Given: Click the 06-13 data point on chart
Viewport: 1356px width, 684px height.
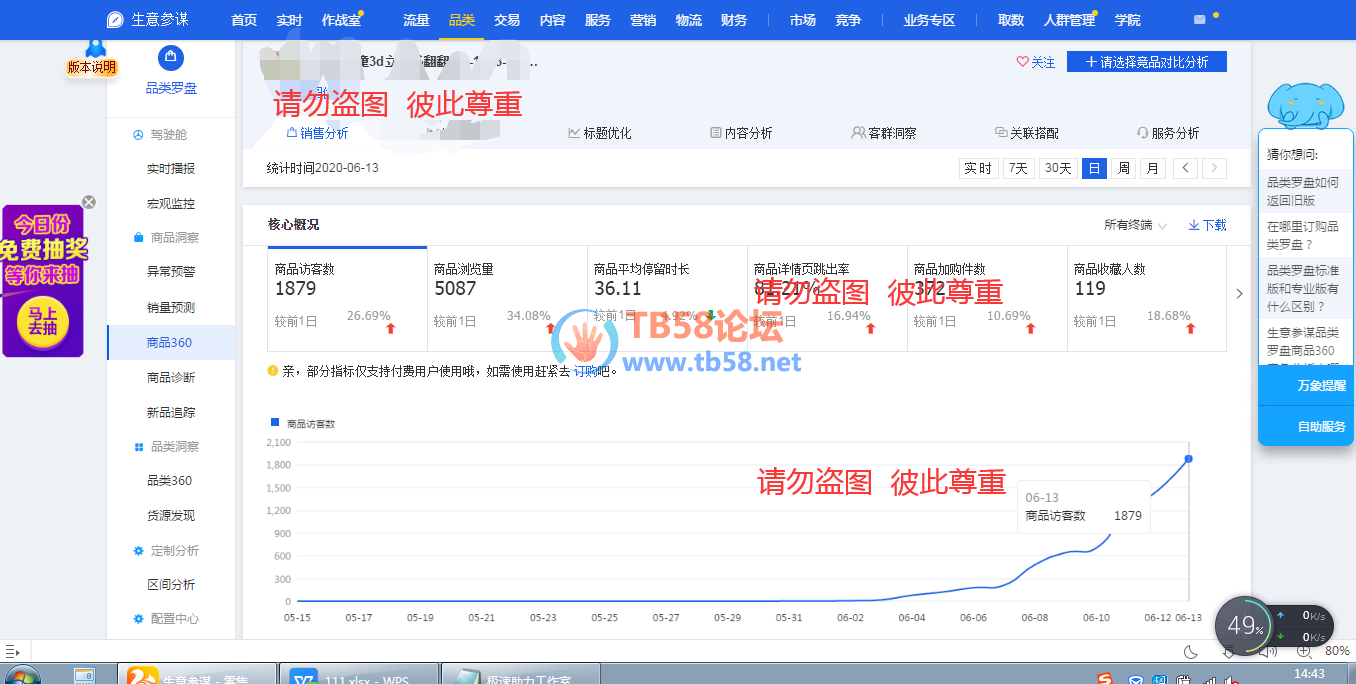Looking at the screenshot, I should [1188, 459].
